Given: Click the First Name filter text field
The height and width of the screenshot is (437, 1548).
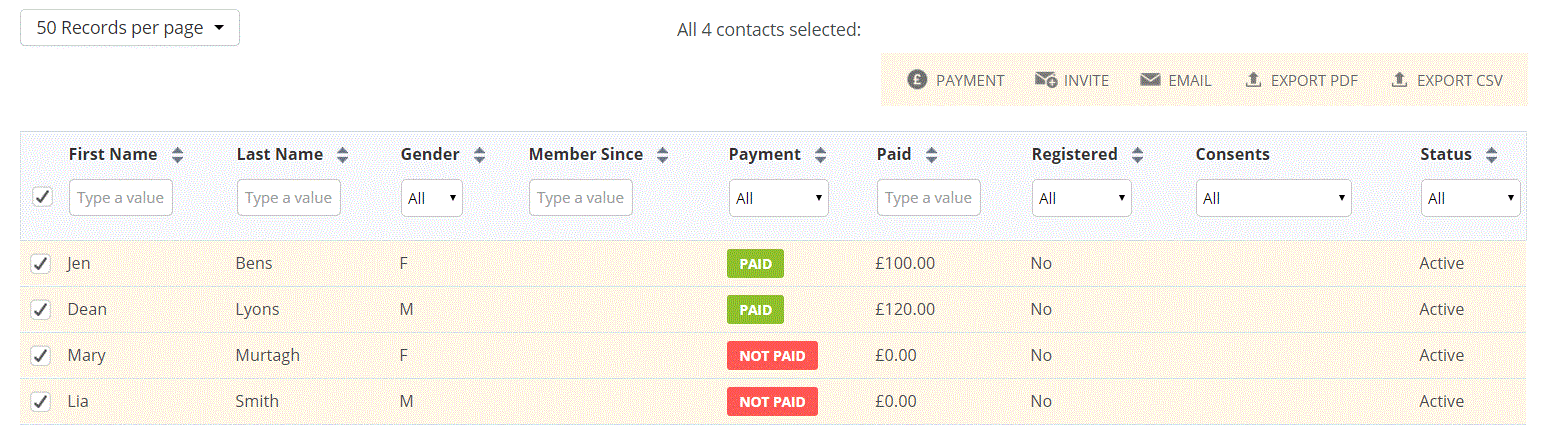Looking at the screenshot, I should pos(121,198).
